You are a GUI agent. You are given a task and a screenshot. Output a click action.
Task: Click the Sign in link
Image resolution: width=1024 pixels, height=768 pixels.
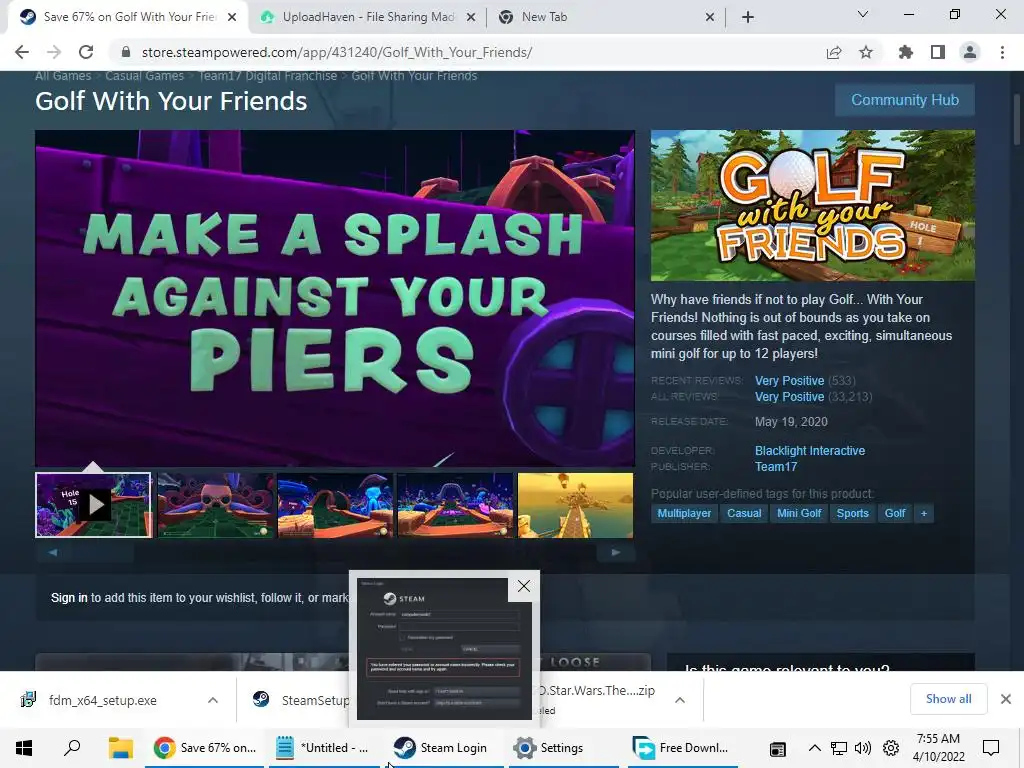[69, 598]
